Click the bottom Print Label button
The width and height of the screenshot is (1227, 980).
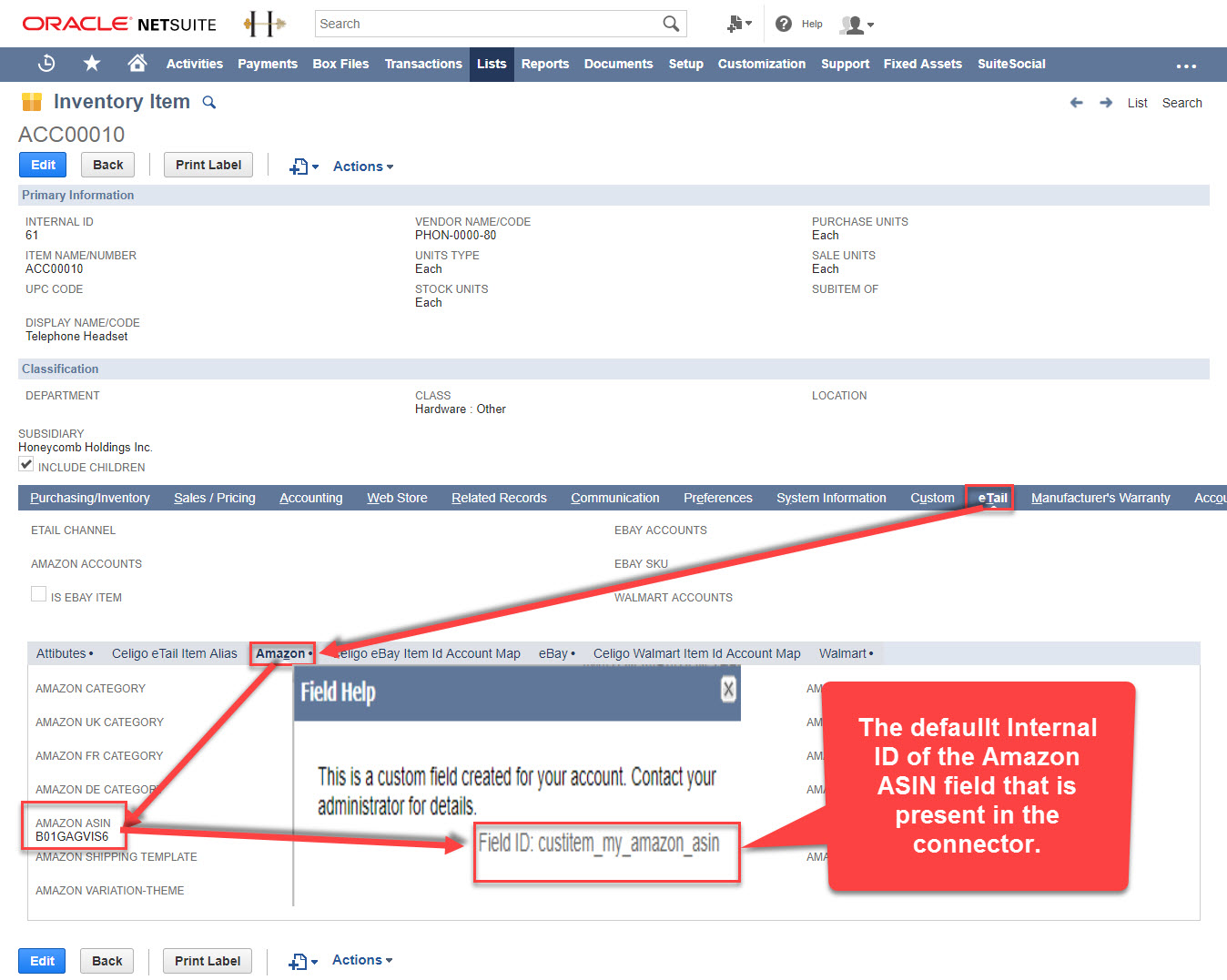[x=208, y=961]
